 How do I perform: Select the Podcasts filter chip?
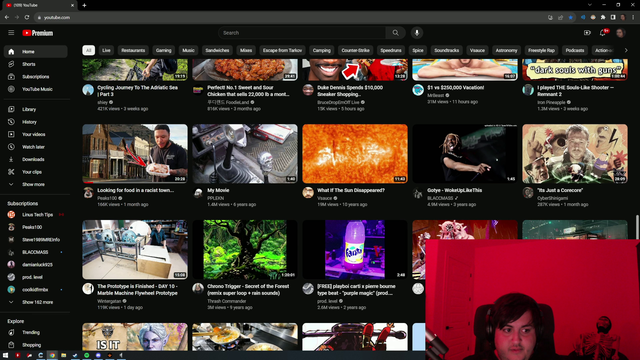coord(575,50)
